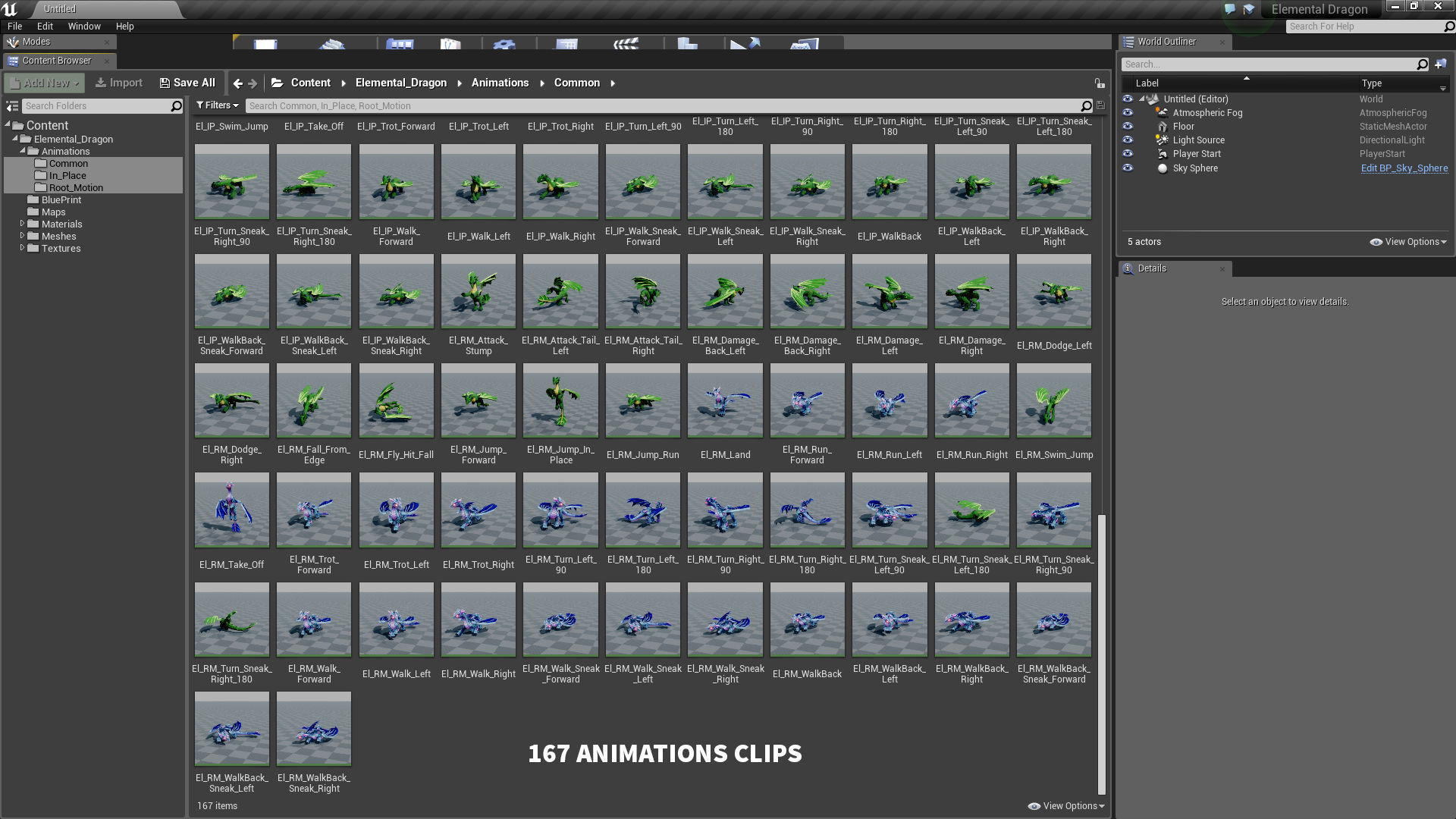Open the tutorials graduation cap icon
The height and width of the screenshot is (819, 1456).
[x=1248, y=9]
